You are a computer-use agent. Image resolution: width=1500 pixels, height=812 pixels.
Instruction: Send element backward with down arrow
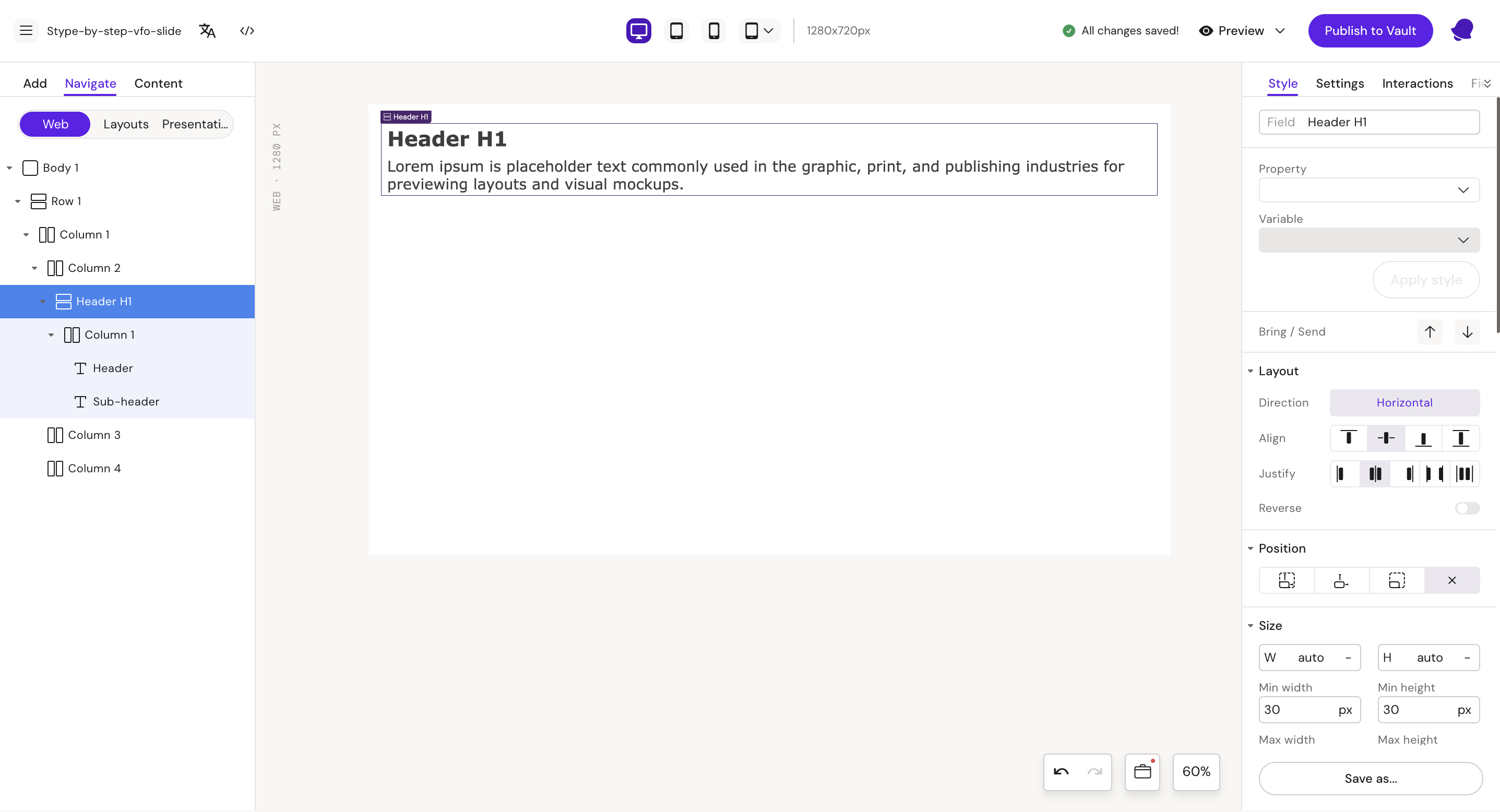1468,332
